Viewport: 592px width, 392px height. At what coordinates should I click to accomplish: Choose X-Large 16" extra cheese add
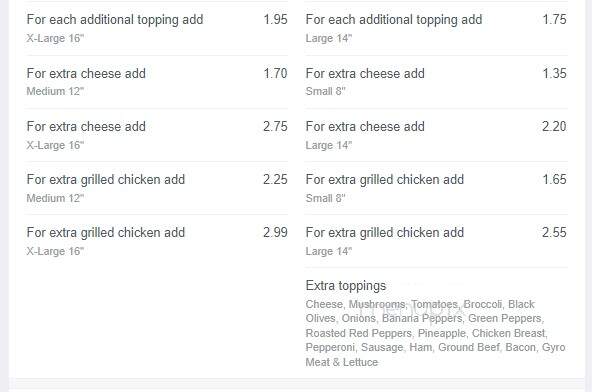click(157, 135)
